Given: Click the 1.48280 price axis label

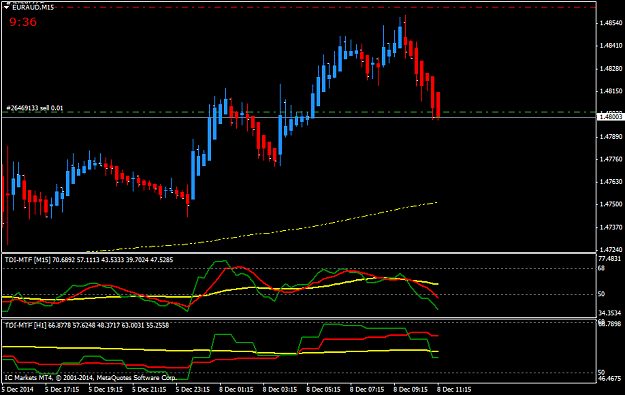Looking at the screenshot, I should click(x=611, y=69).
